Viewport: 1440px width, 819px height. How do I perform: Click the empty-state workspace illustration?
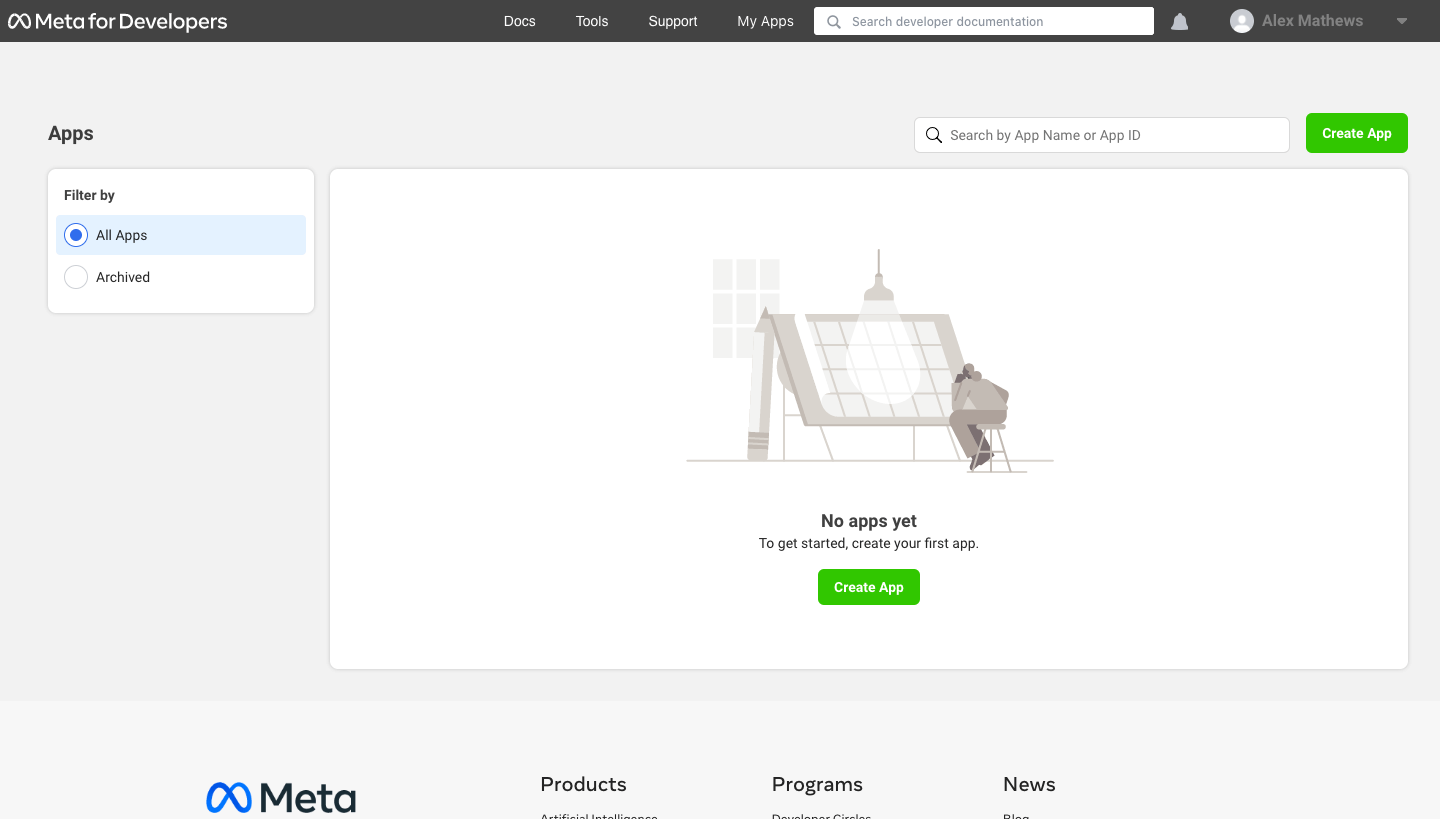[x=869, y=361]
